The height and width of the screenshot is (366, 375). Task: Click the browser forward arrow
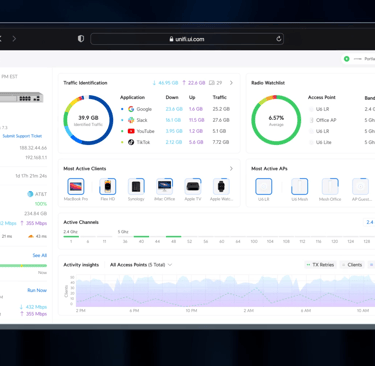pyautogui.click(x=14, y=39)
